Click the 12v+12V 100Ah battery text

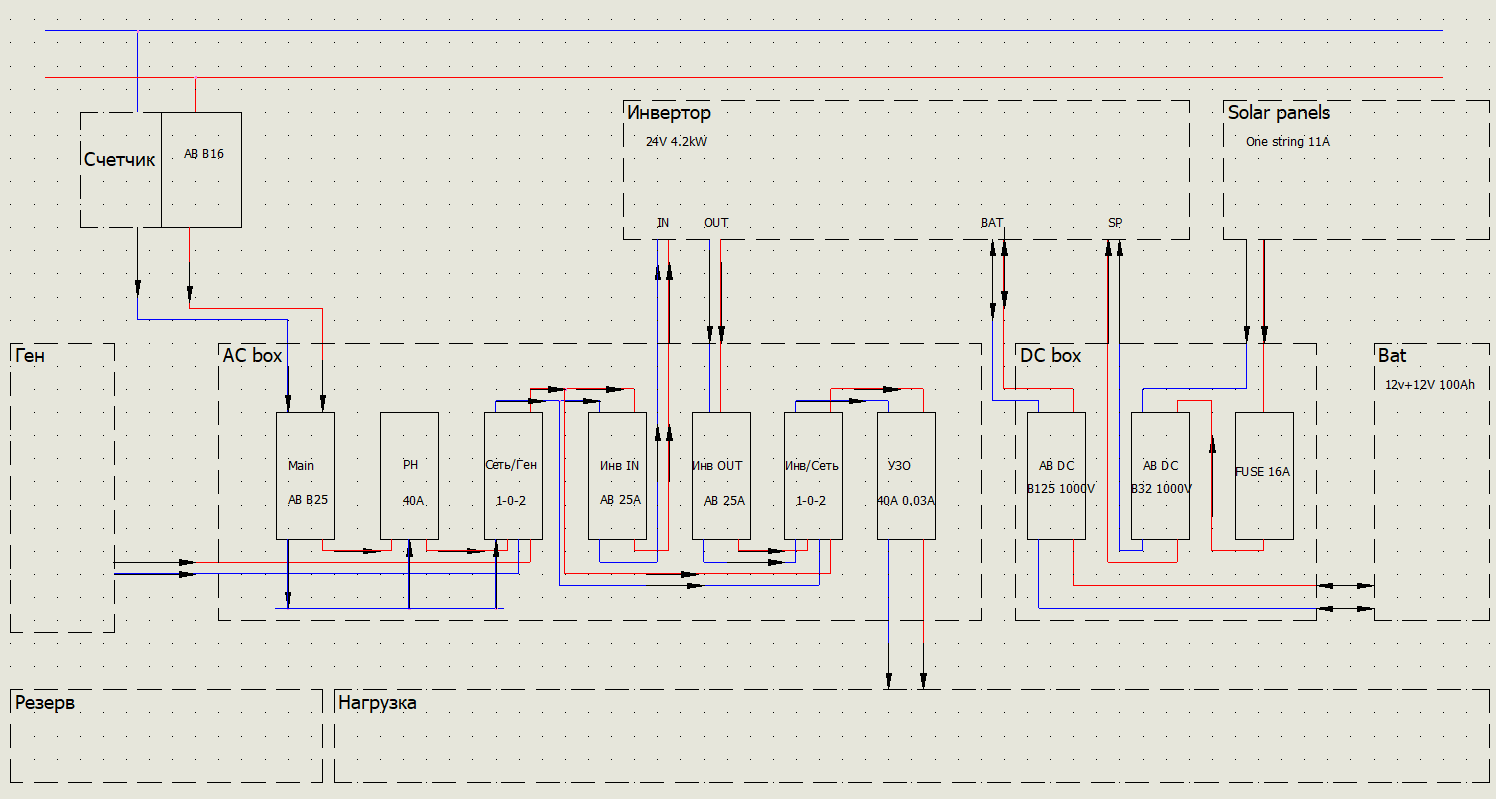click(1430, 385)
